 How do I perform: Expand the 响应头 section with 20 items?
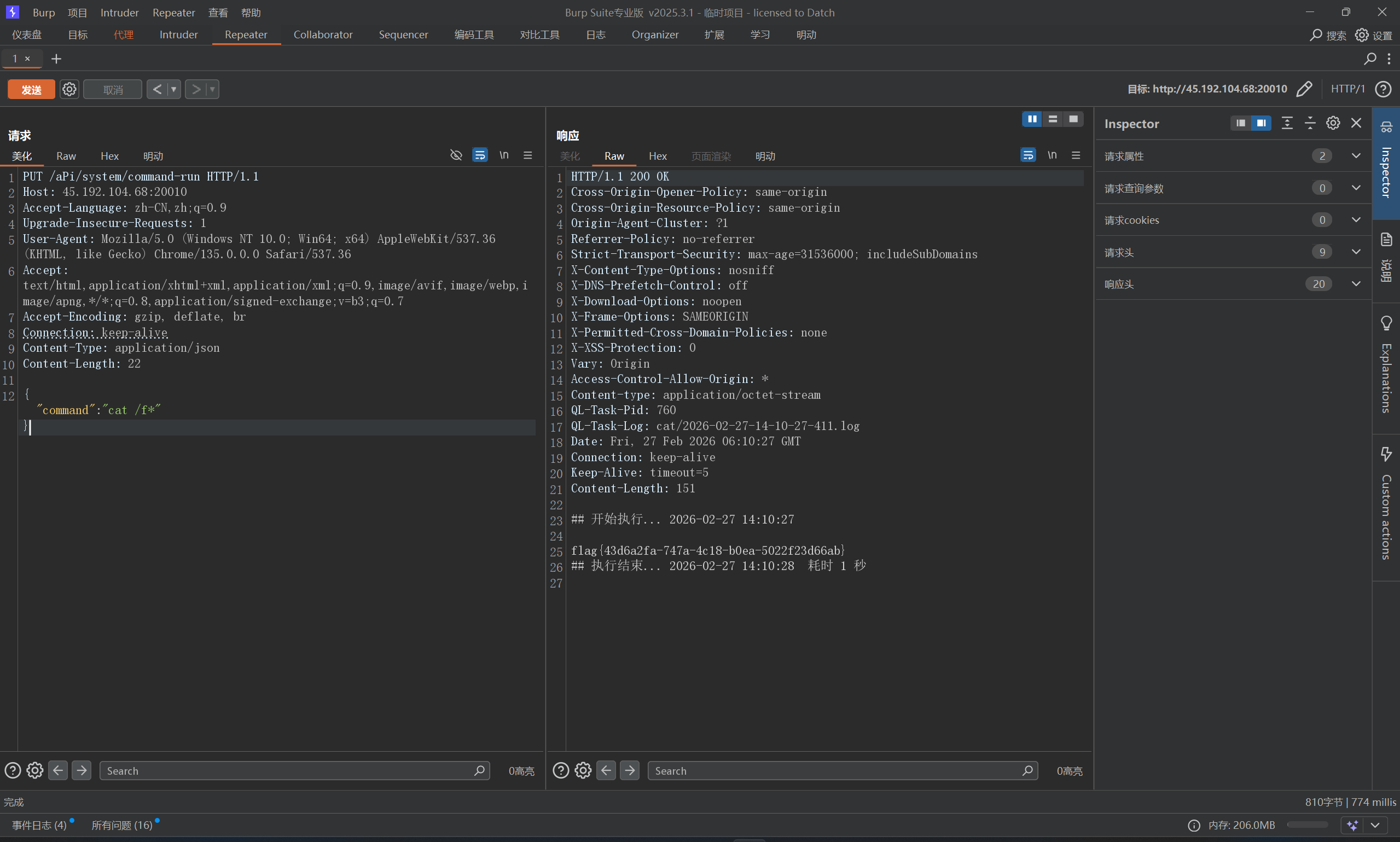[1356, 284]
